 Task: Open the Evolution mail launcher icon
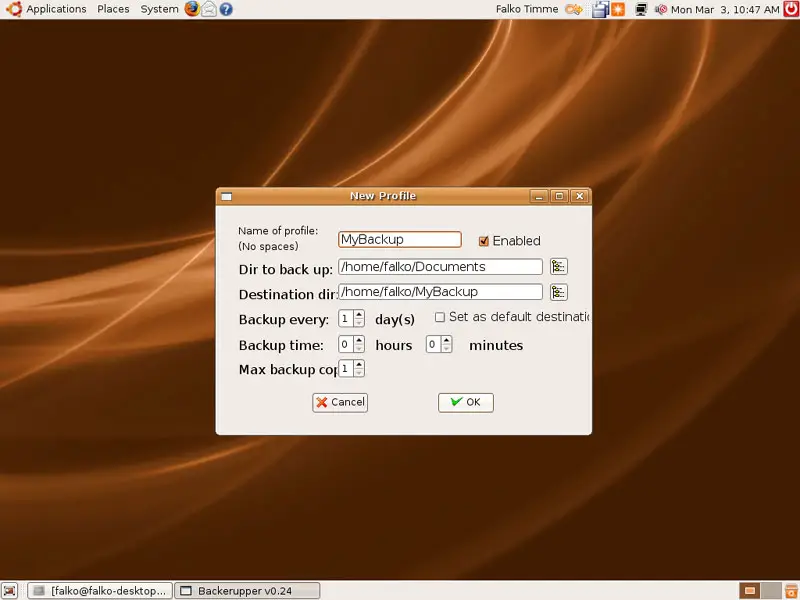(x=209, y=9)
